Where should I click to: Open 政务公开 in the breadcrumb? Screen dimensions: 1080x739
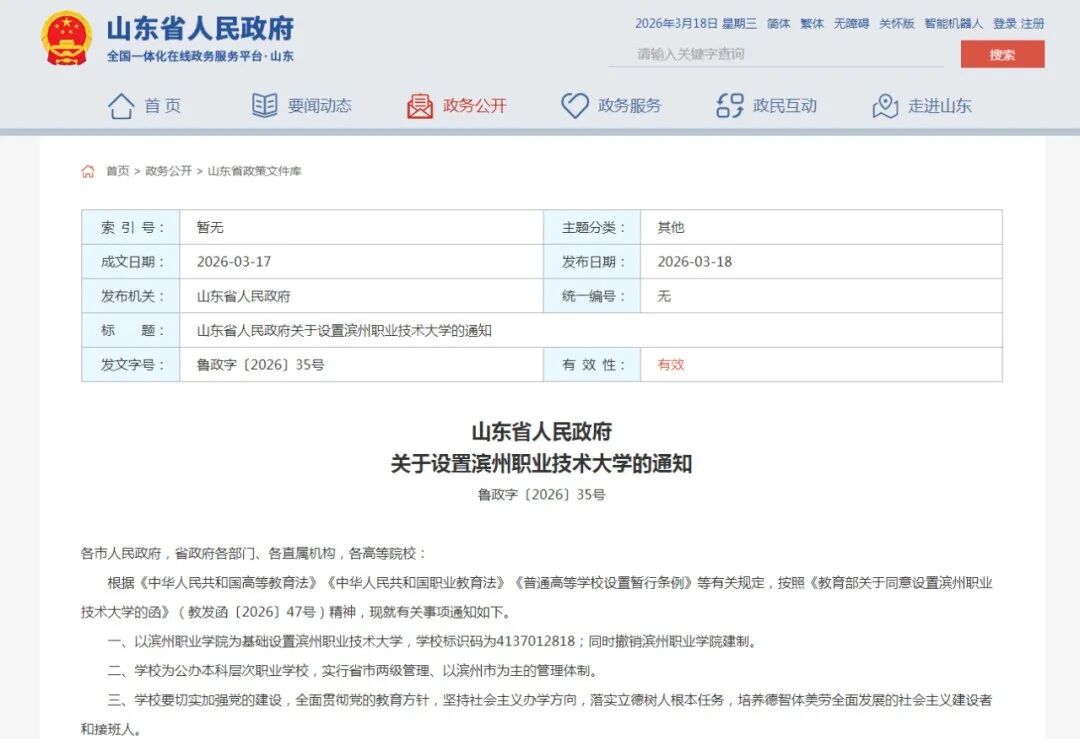point(168,171)
